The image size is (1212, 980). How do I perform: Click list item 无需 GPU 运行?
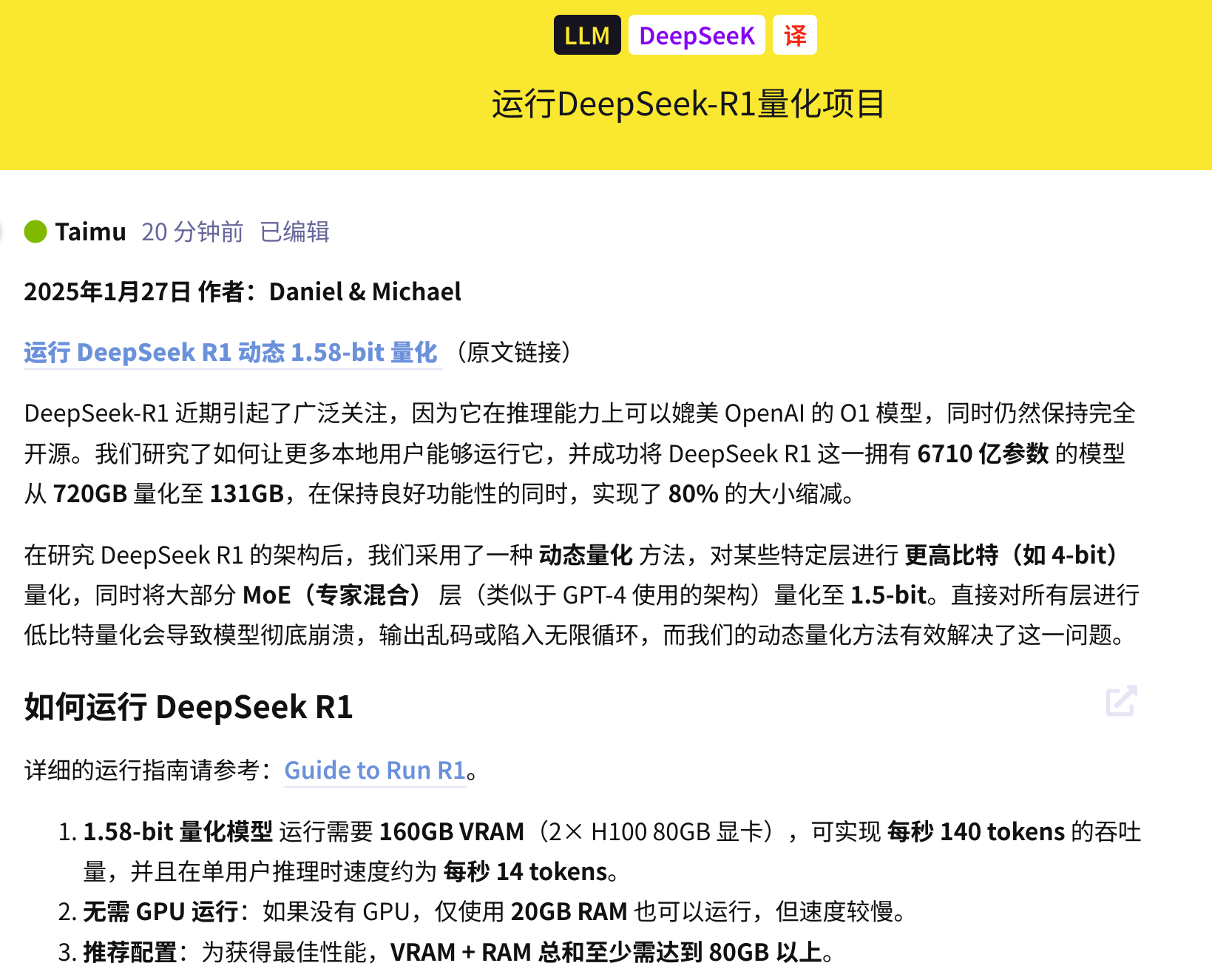click(160, 911)
